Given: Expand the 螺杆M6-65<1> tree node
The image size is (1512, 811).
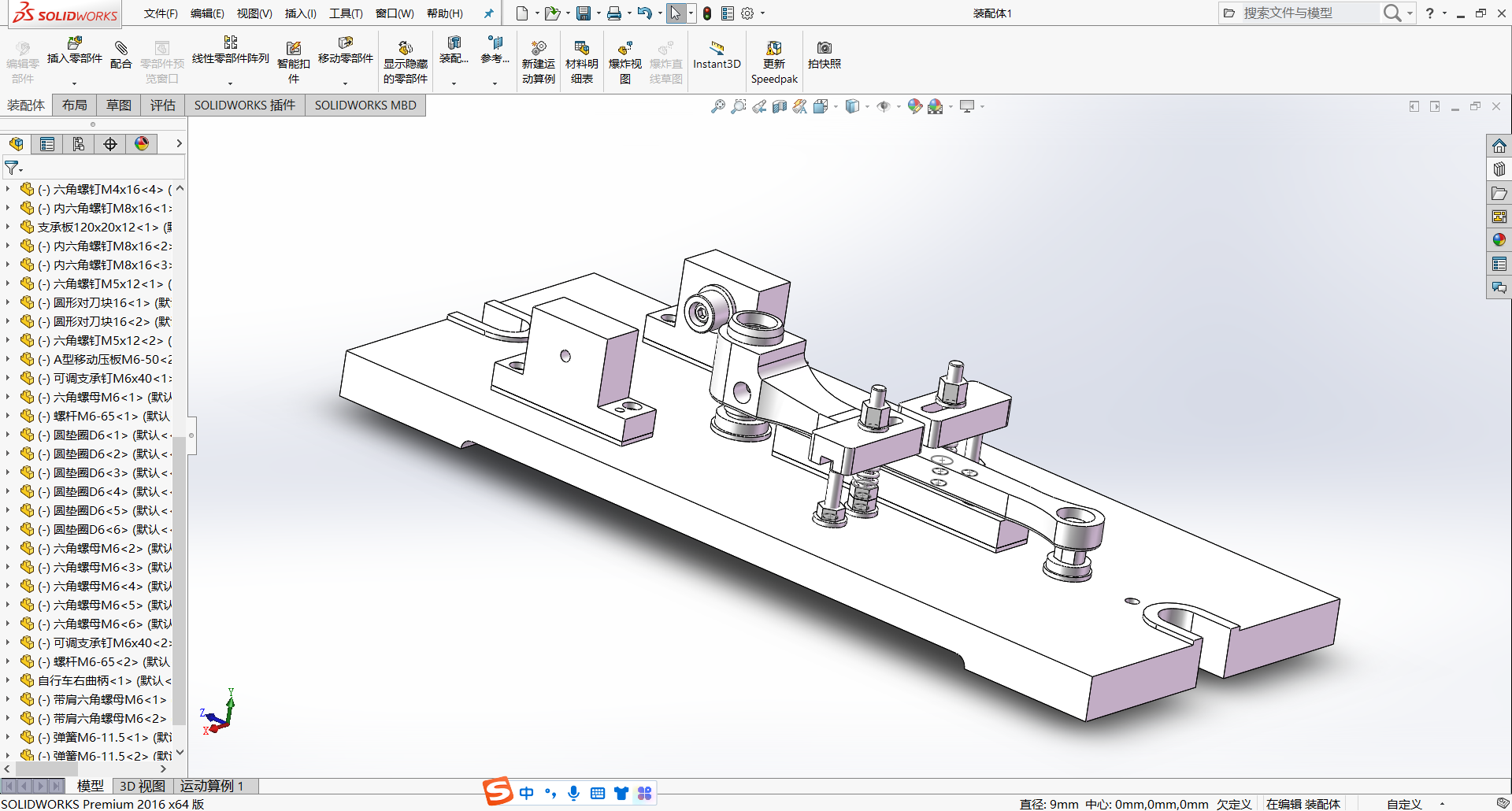Looking at the screenshot, I should tap(8, 416).
